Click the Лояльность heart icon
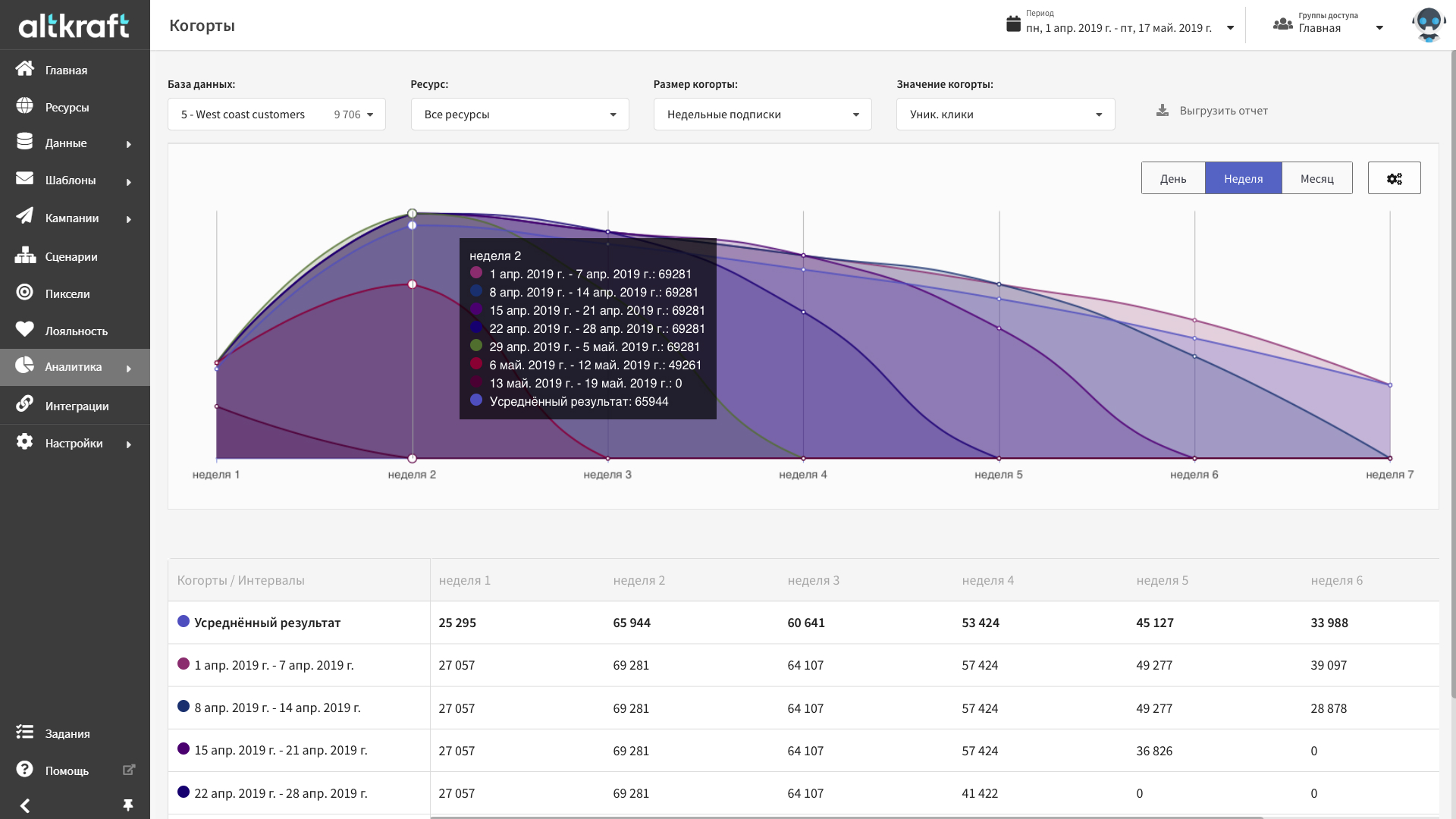 click(x=24, y=329)
